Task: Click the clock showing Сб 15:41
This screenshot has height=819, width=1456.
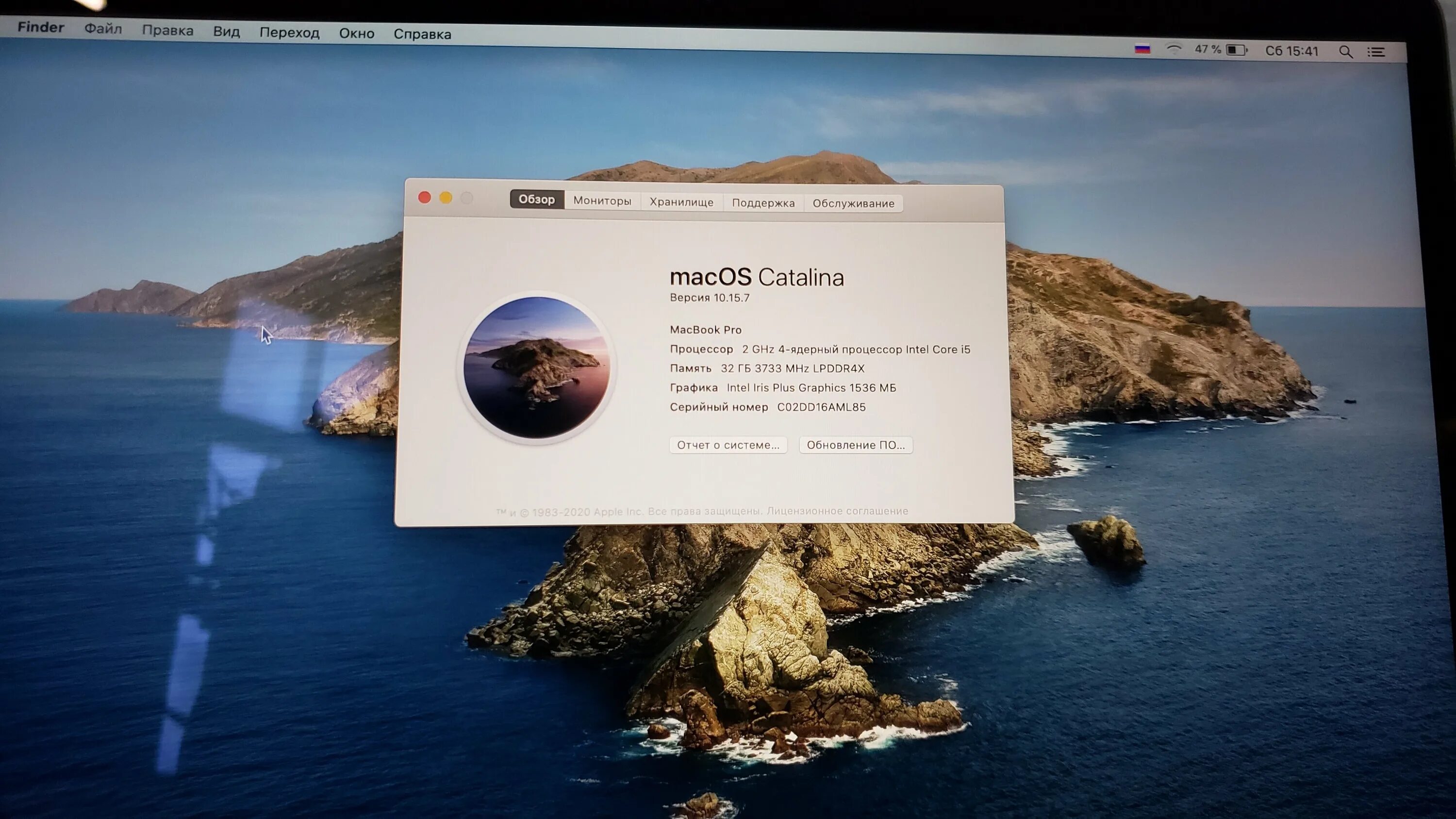Action: coord(1291,51)
